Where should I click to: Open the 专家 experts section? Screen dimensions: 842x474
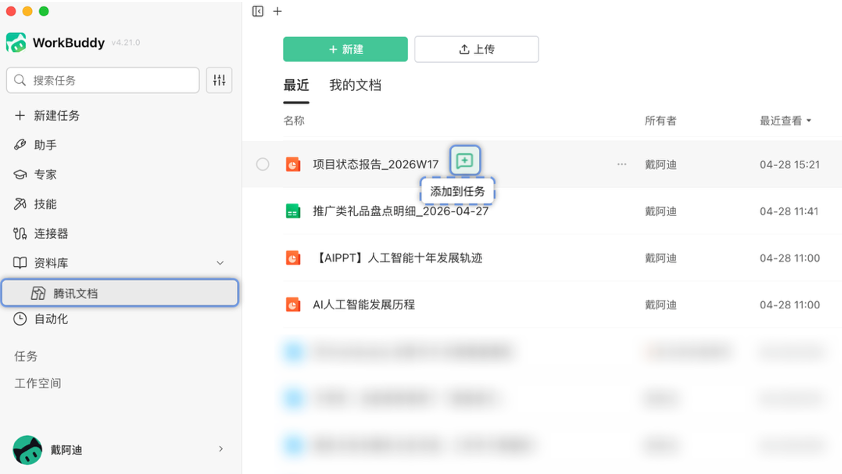[x=45, y=174]
